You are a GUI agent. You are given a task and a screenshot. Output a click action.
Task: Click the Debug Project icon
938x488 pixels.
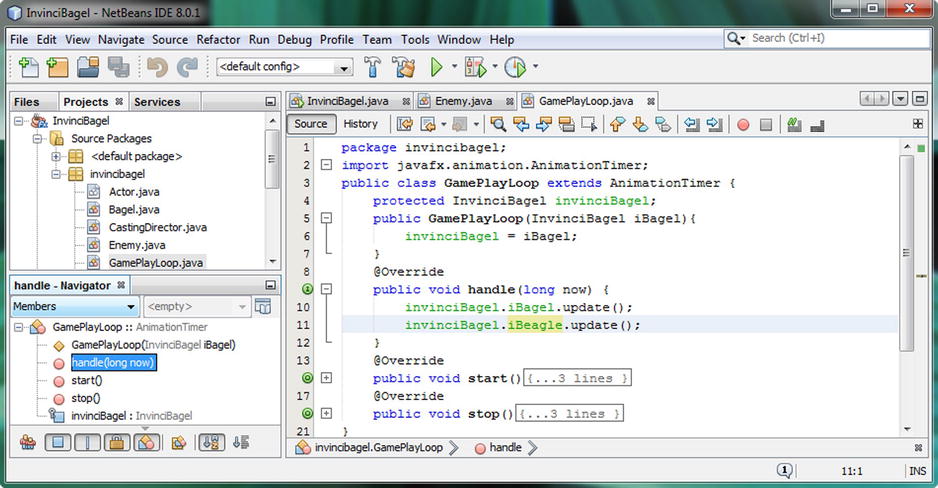point(476,67)
